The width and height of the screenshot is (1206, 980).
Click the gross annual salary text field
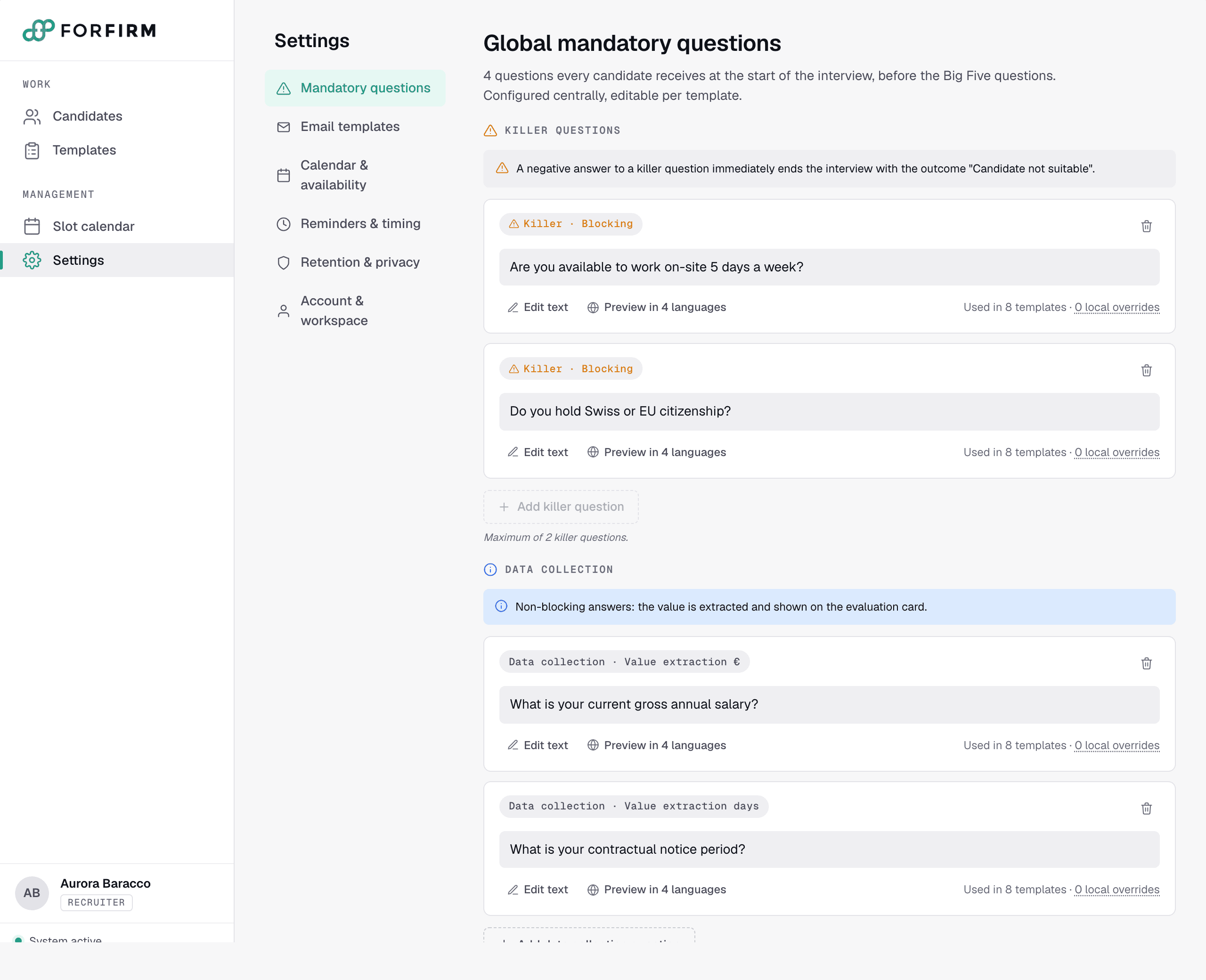coord(829,704)
